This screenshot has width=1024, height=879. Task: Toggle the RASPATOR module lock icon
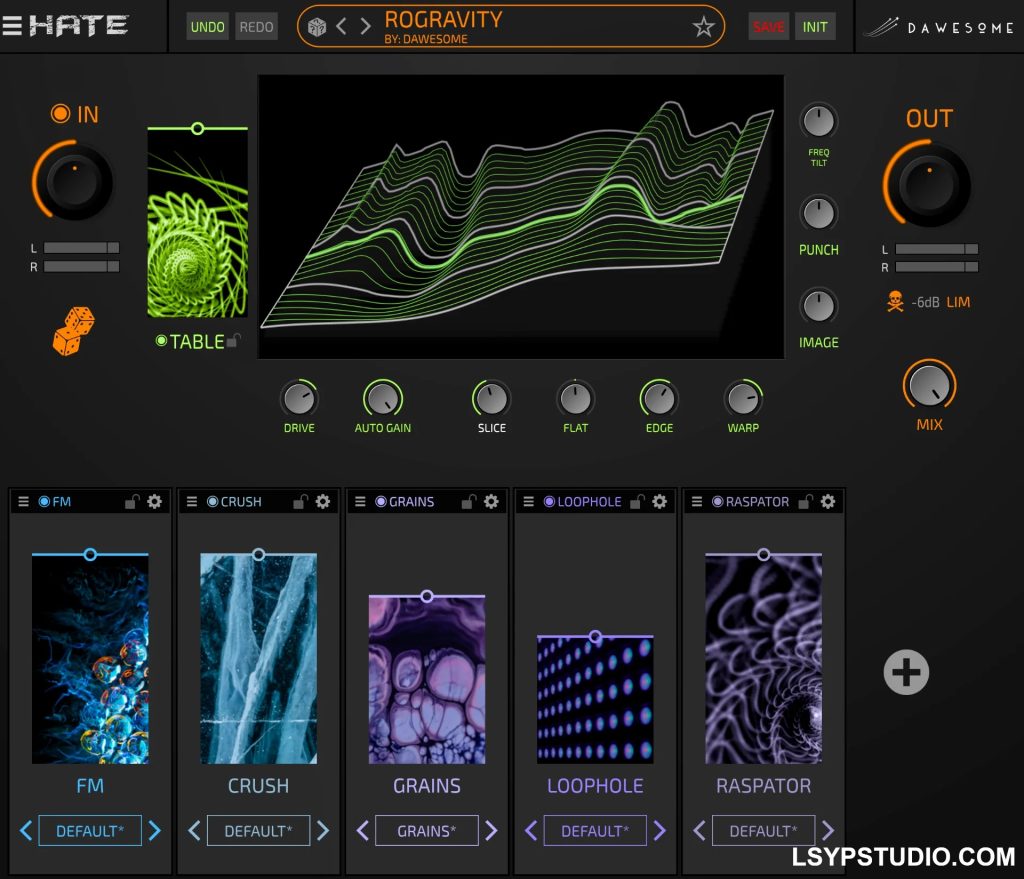click(x=805, y=502)
